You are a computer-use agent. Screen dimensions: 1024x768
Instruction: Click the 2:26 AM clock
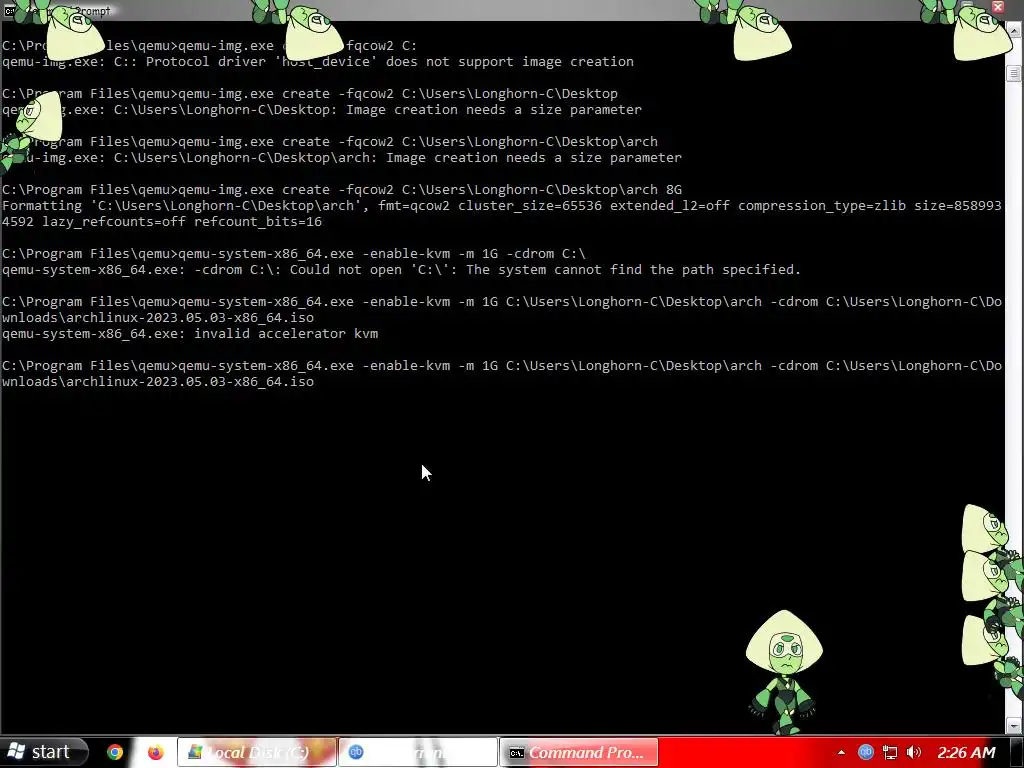point(966,753)
